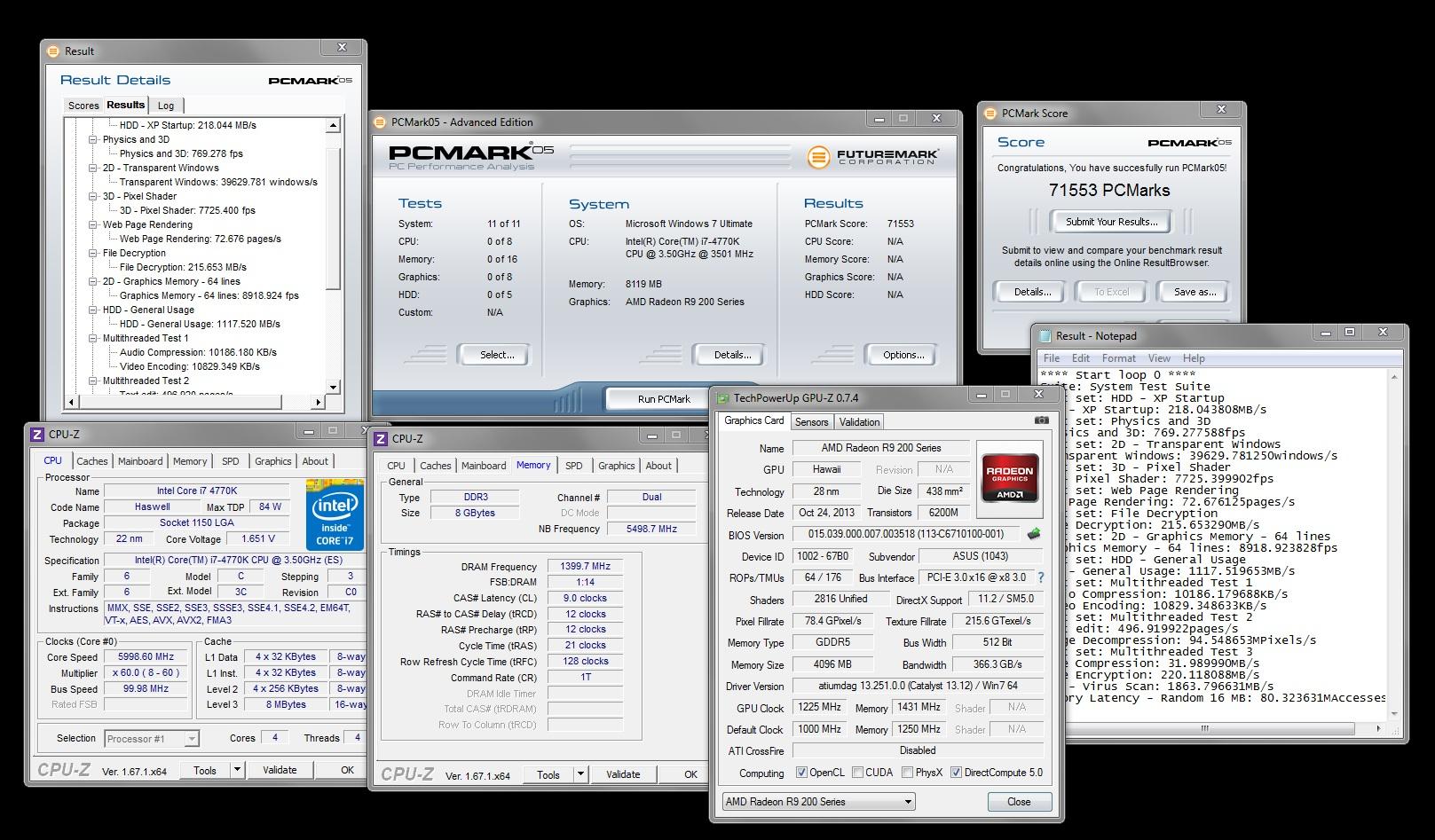Click the PCMark Score window title icon

(990, 114)
